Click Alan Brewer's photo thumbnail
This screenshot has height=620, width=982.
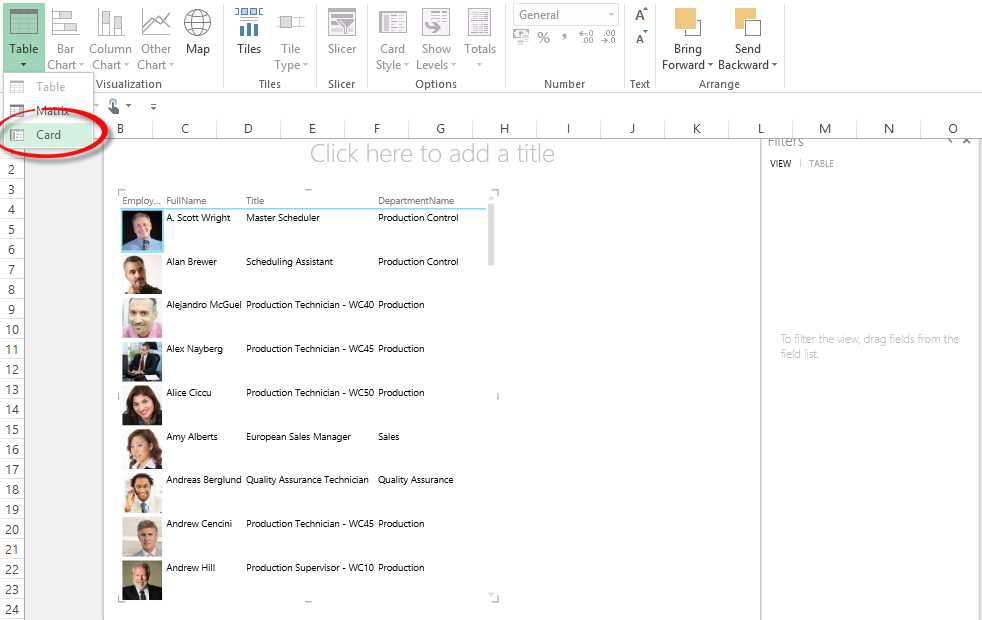tap(141, 273)
